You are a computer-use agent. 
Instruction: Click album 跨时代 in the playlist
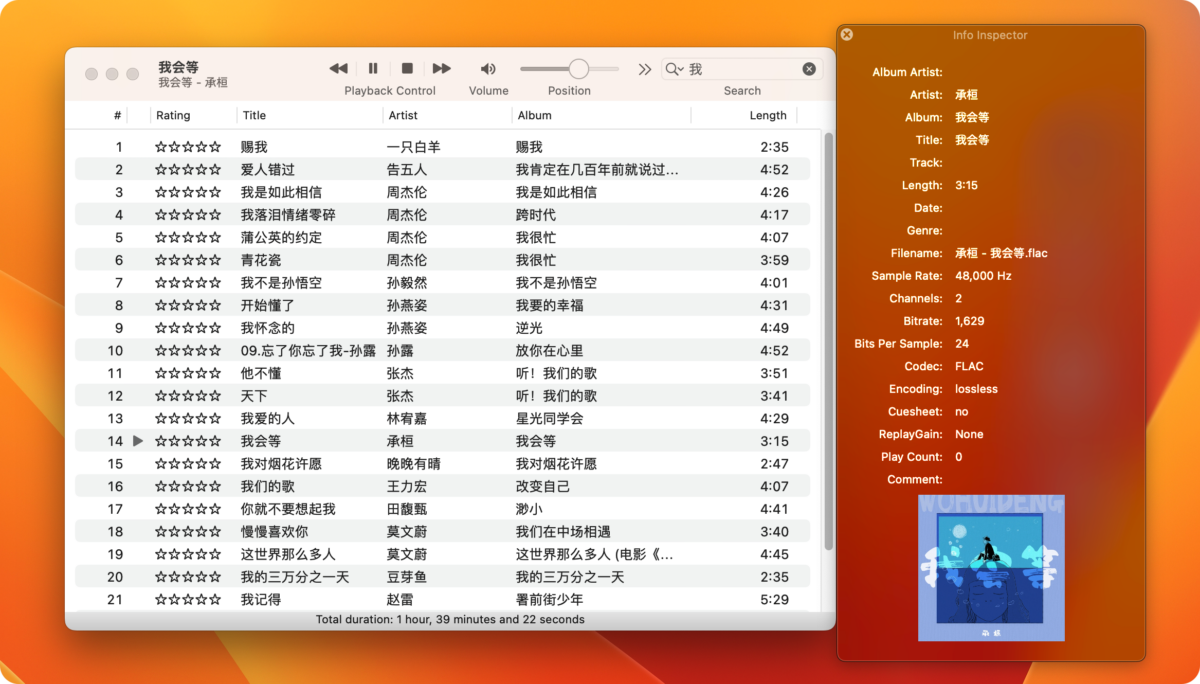click(x=536, y=215)
